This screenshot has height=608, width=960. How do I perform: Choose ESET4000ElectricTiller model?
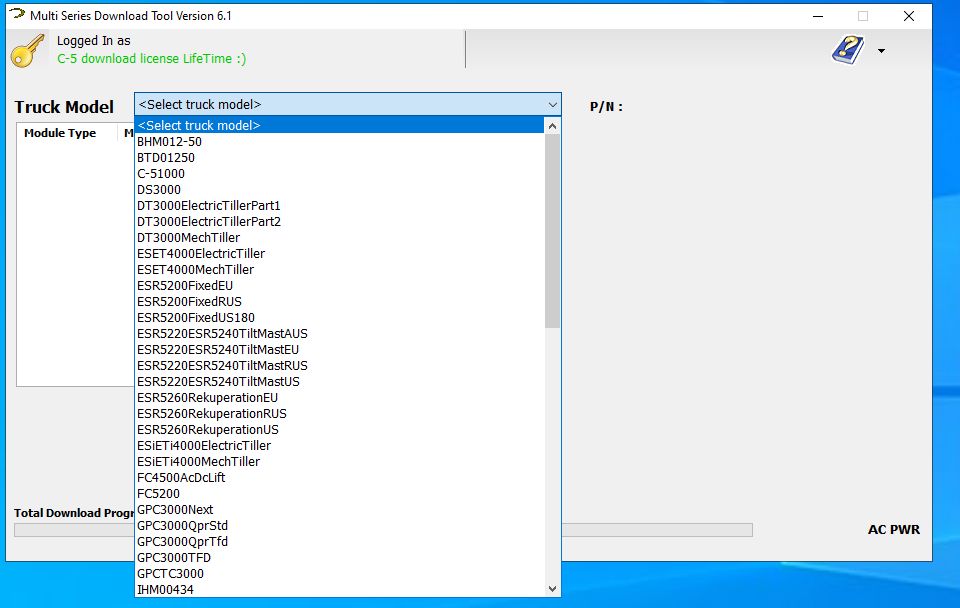pos(339,253)
